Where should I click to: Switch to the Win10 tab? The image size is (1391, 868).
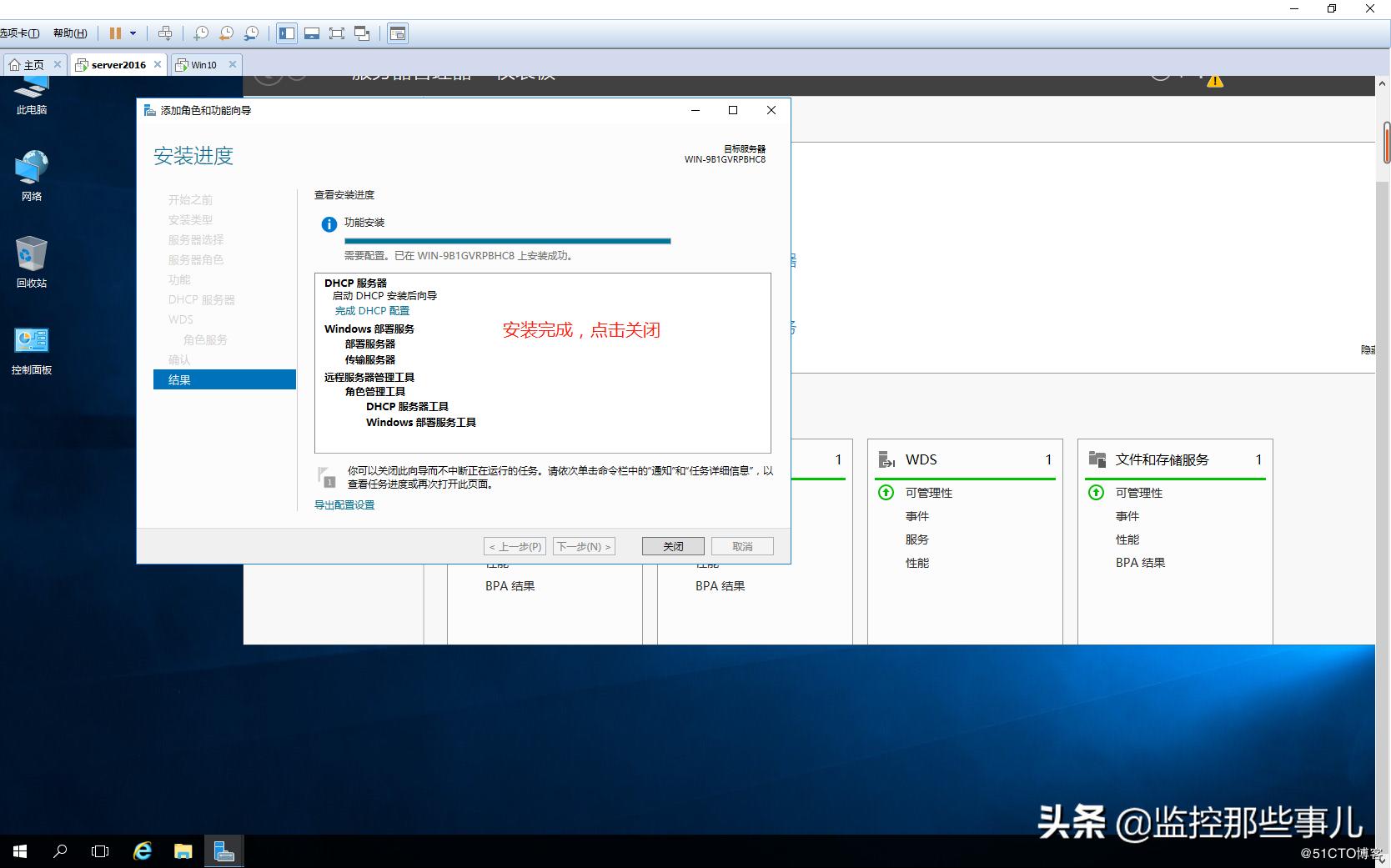click(203, 64)
